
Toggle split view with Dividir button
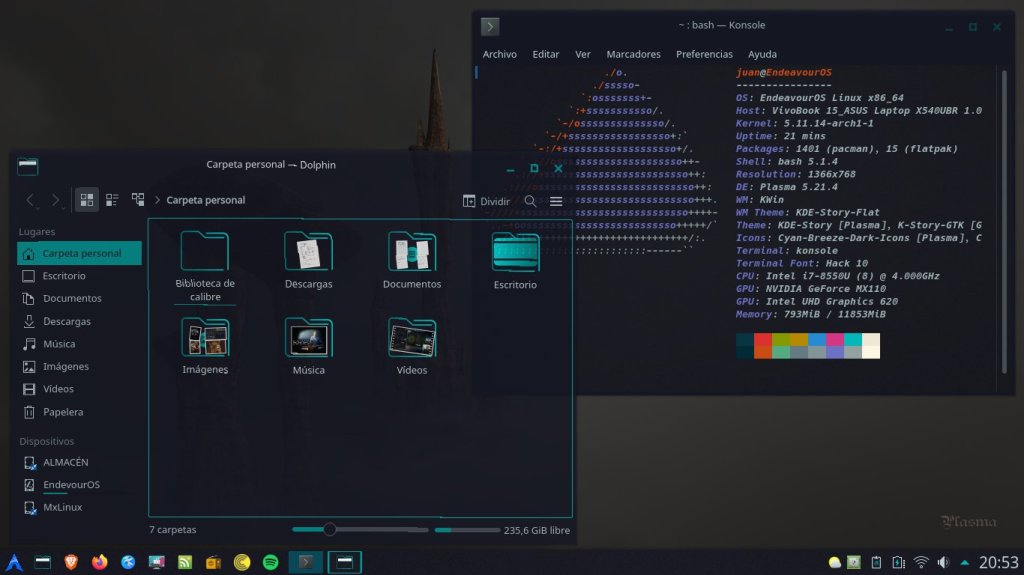(x=486, y=201)
